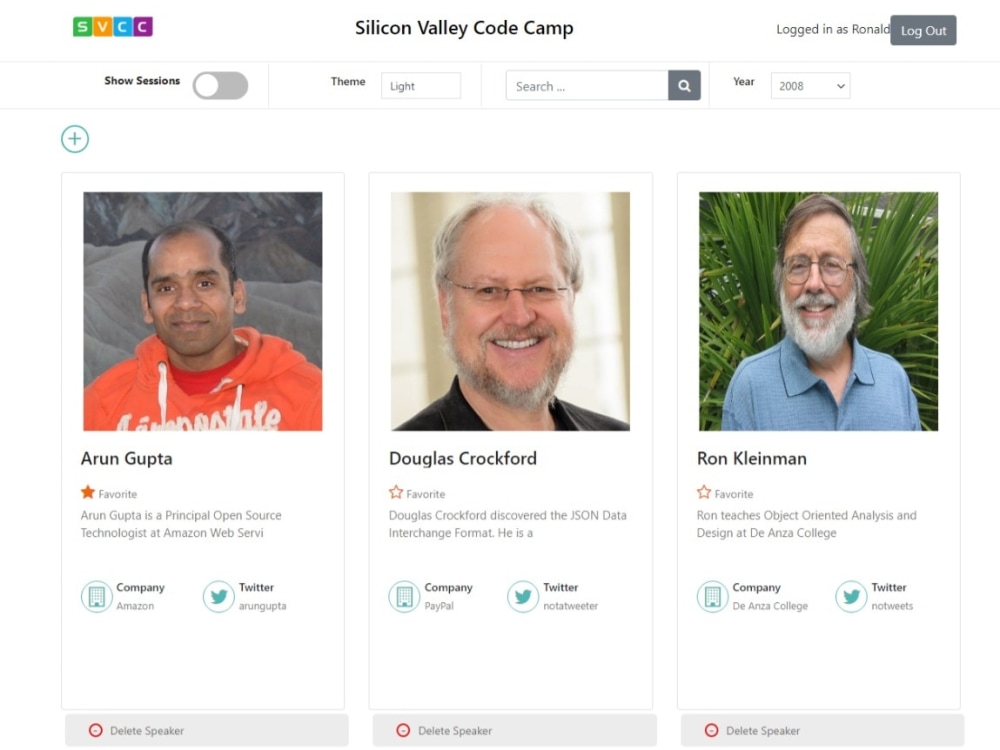This screenshot has height=750, width=1000.
Task: Click Ron Kleinman's profile photo
Action: [818, 311]
